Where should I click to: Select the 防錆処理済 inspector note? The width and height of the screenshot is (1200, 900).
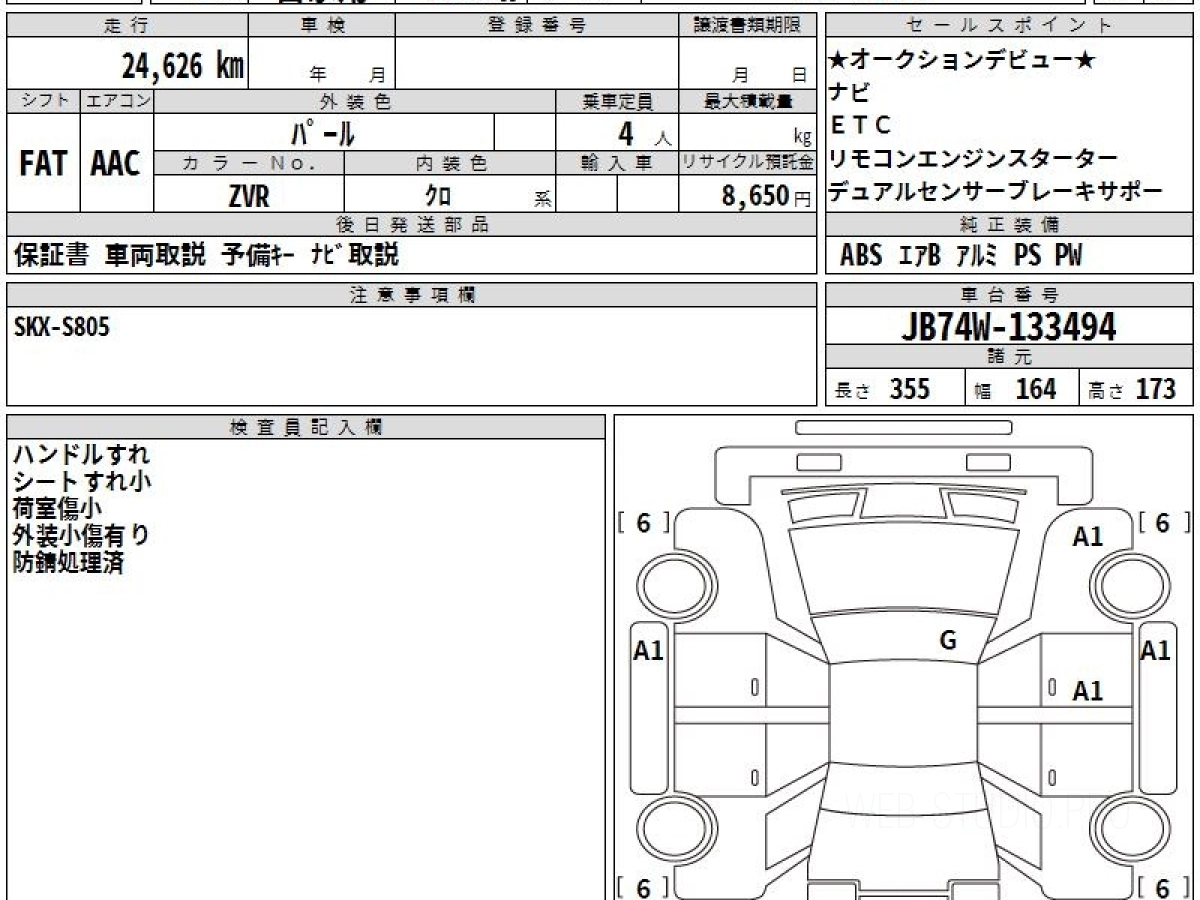coord(69,563)
